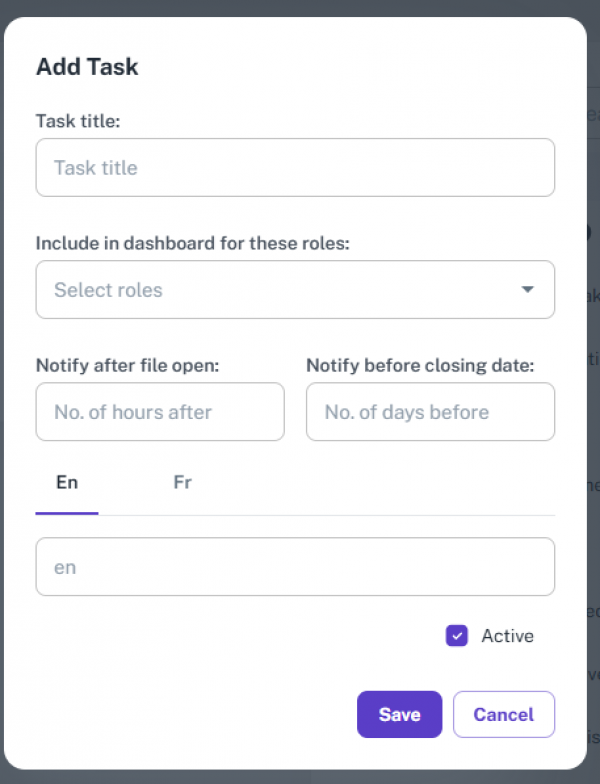
Task: Click the 'Notify before closing date' label
Action: pyautogui.click(x=420, y=365)
